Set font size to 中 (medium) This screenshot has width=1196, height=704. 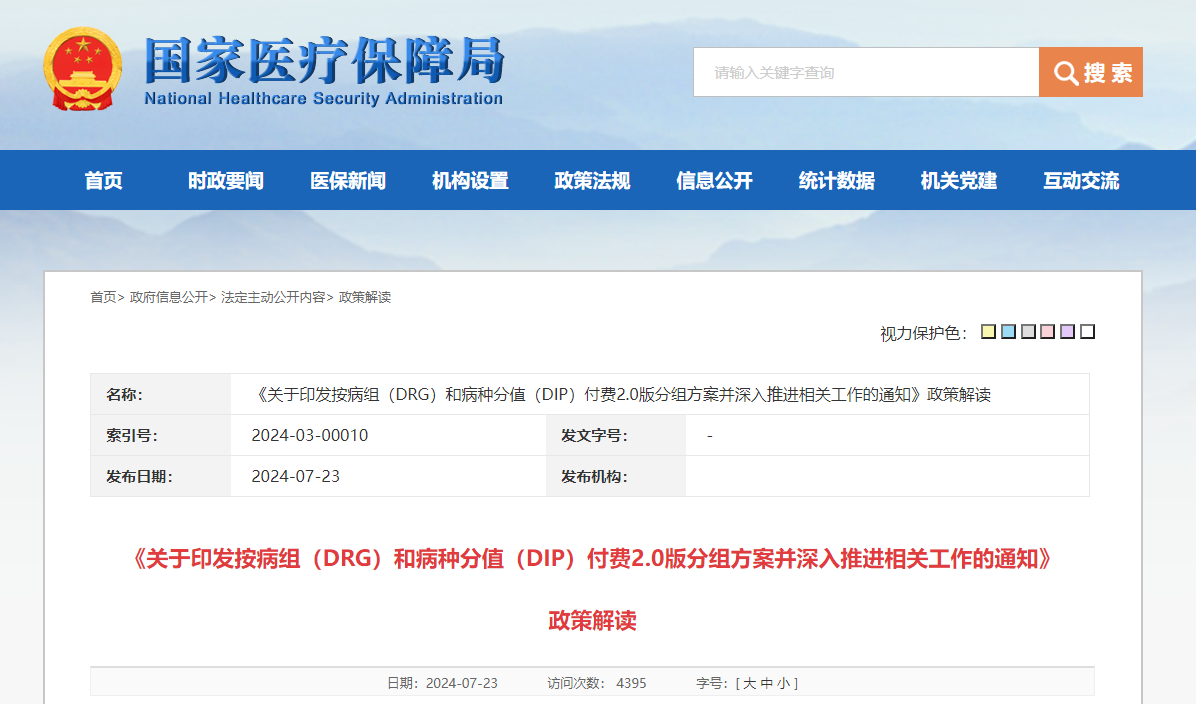point(766,683)
